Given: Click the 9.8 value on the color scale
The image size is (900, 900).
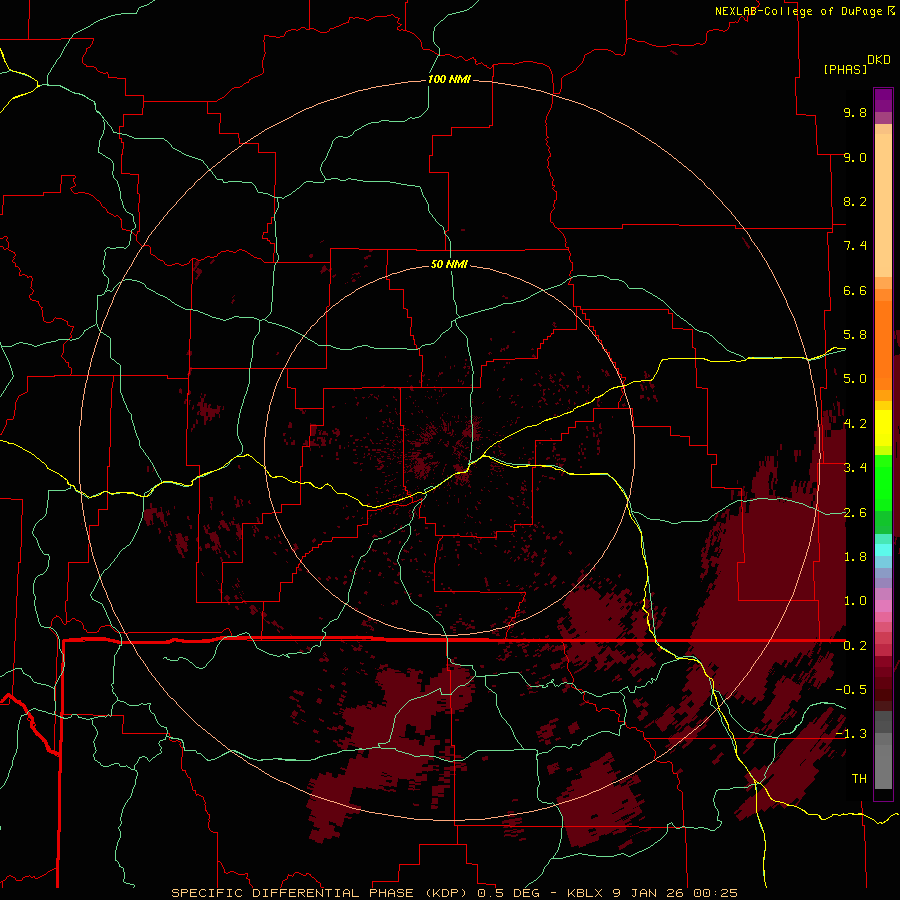Looking at the screenshot, I should click(855, 112).
